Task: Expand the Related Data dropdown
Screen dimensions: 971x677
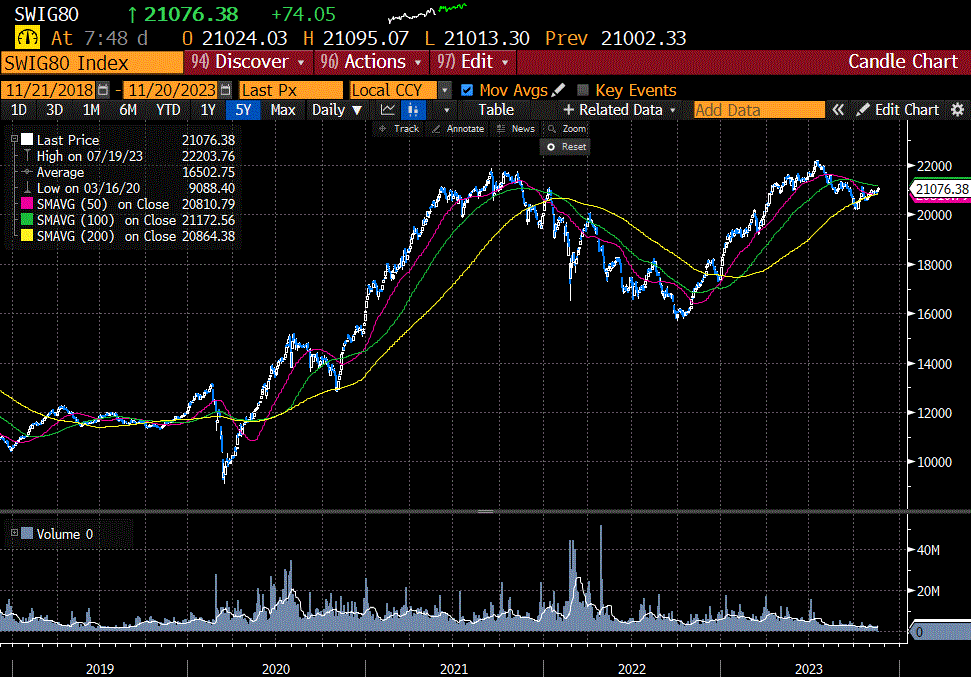Action: tap(619, 110)
